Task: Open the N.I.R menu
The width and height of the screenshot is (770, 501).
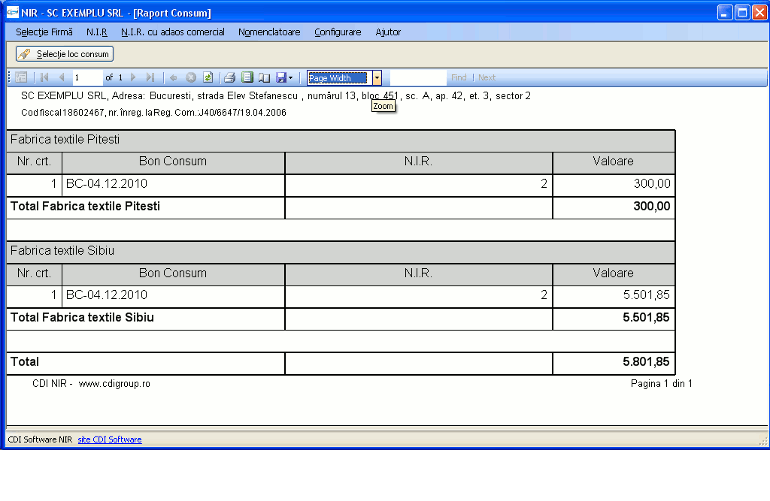Action: [x=97, y=32]
